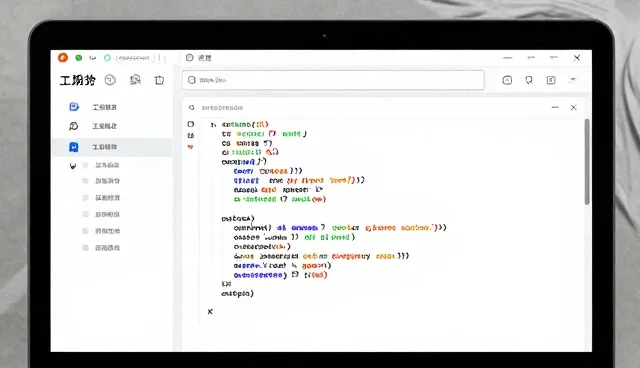
Task: Click the square document icon in top toolbar
Action: pyautogui.click(x=551, y=80)
